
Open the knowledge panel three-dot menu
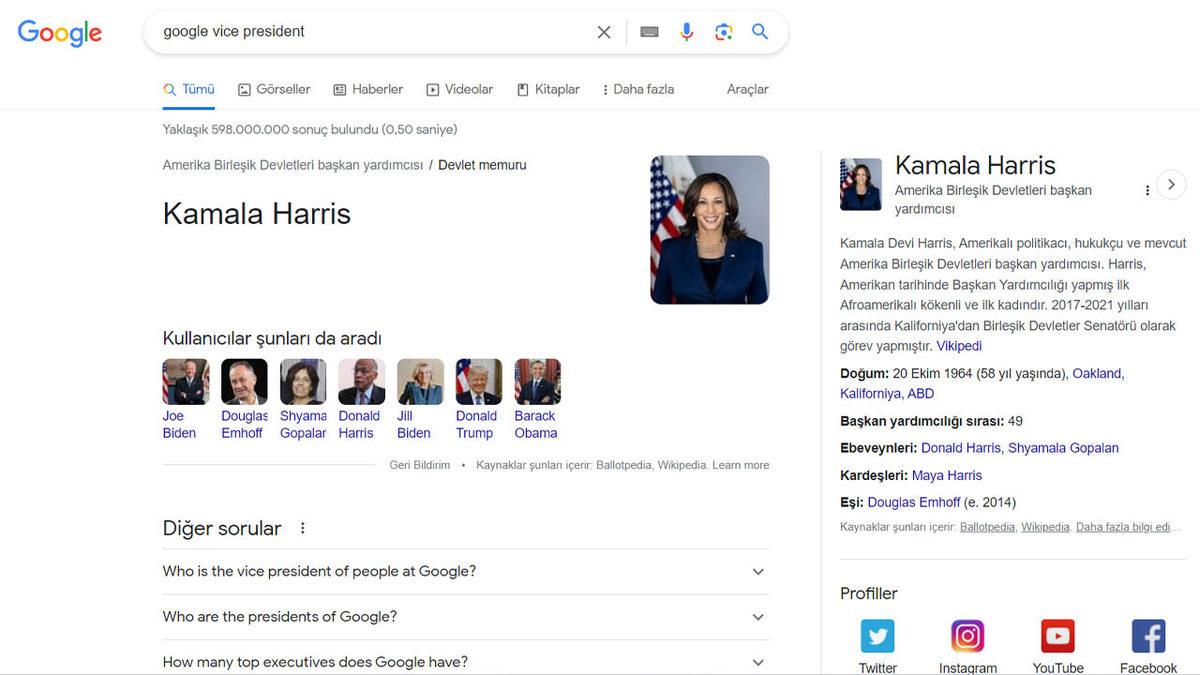[1147, 189]
